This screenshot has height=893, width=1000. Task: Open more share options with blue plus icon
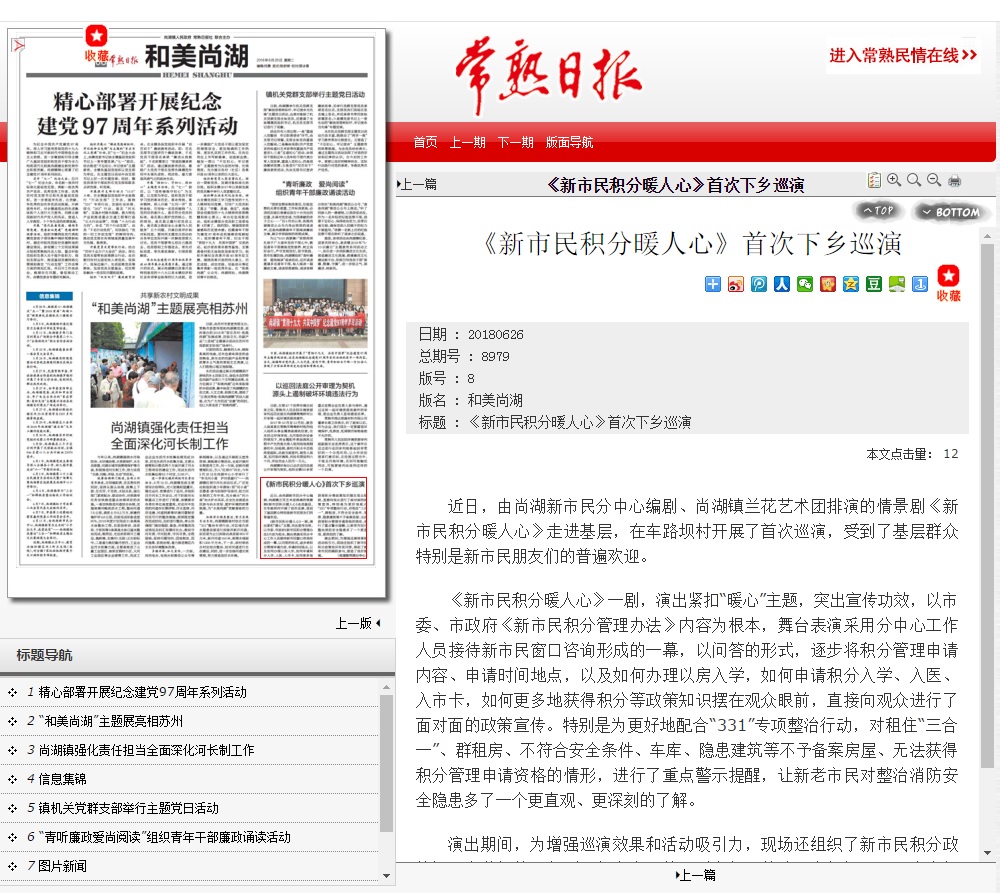[712, 284]
